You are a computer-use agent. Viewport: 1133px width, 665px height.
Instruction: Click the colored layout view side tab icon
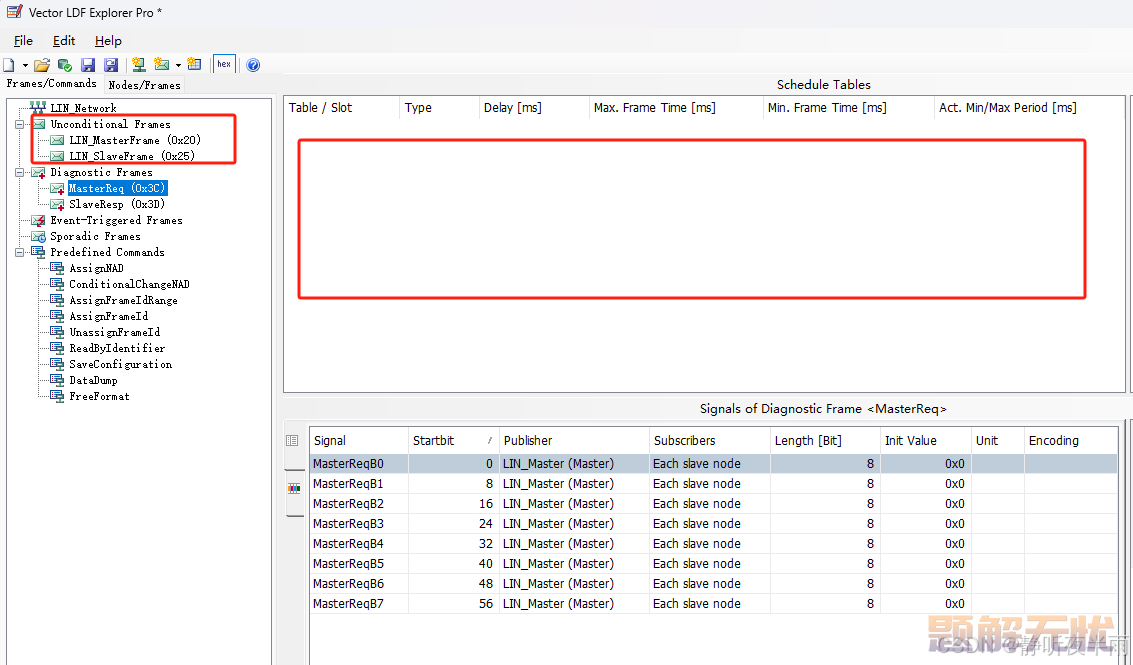coord(294,489)
